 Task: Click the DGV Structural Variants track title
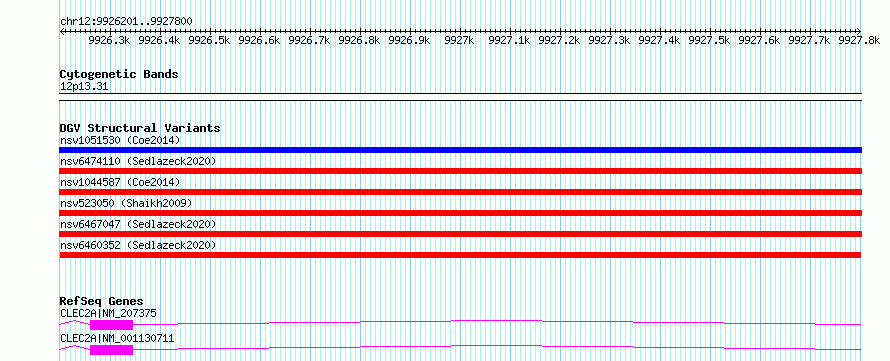click(140, 128)
